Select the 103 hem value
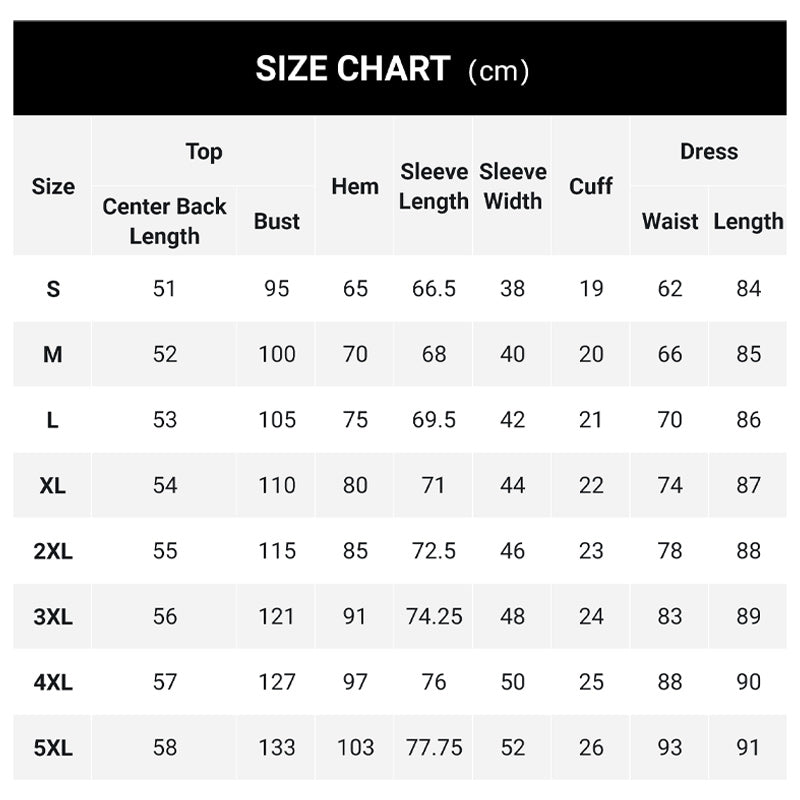Image resolution: width=800 pixels, height=800 pixels. point(355,747)
